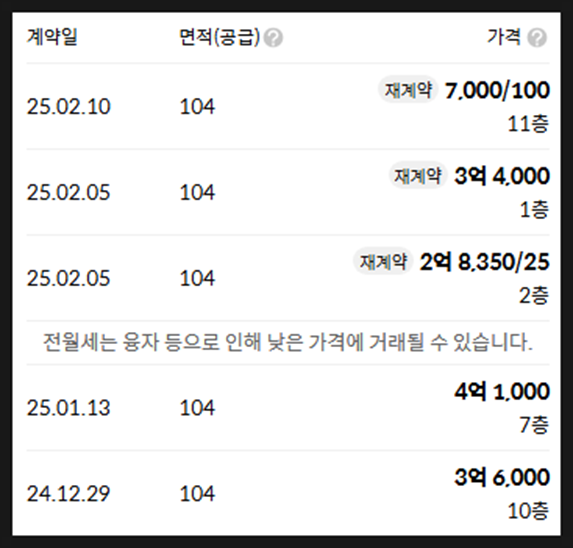The image size is (573, 548).
Task: Click 재계약 badge beside 7,000/100
Action: point(408,90)
